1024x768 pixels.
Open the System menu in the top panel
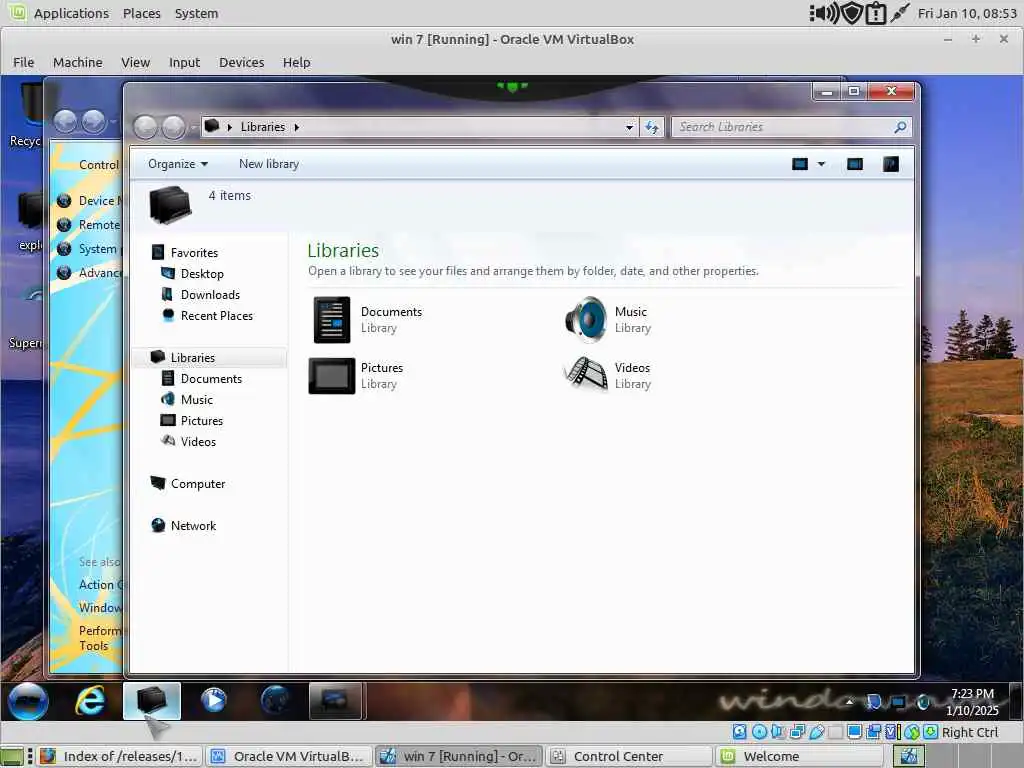[197, 13]
